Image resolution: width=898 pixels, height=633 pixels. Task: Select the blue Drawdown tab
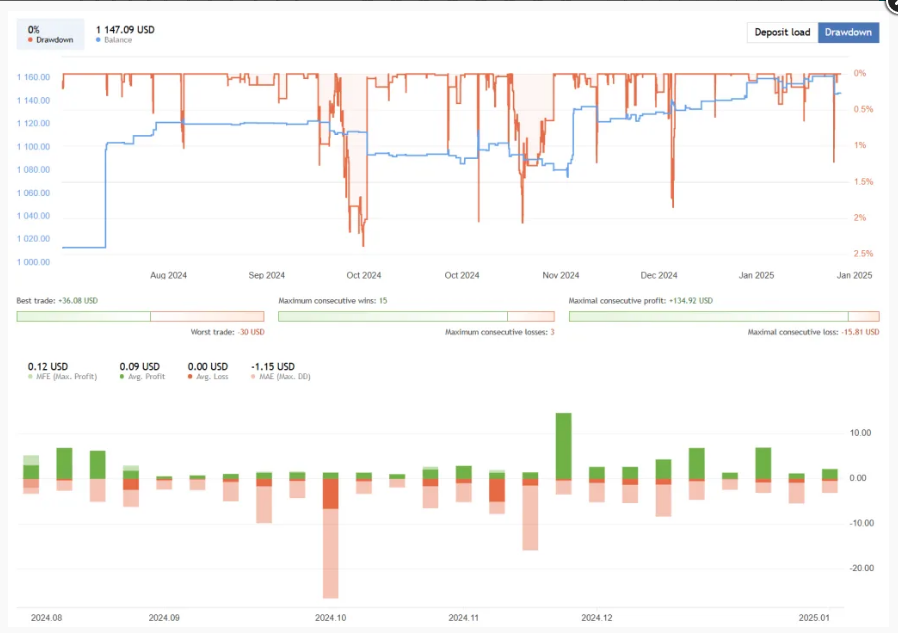pyautogui.click(x=848, y=32)
